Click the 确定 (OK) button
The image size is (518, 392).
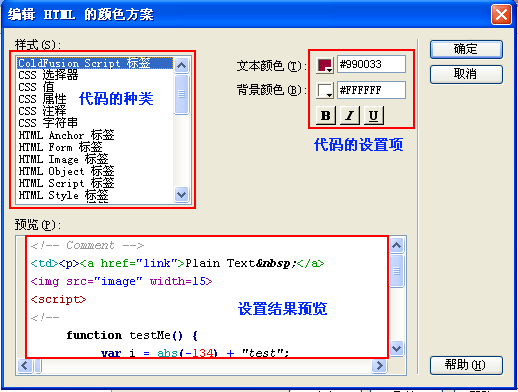[x=466, y=49]
